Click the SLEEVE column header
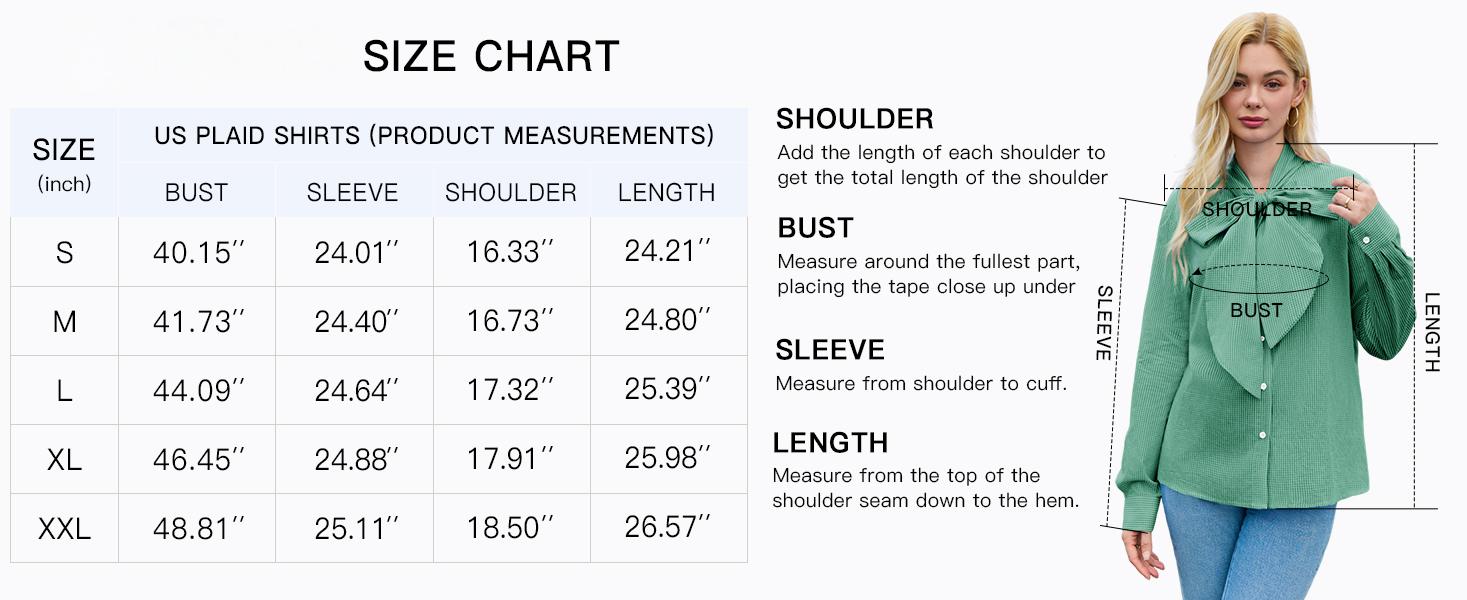 coord(352,193)
